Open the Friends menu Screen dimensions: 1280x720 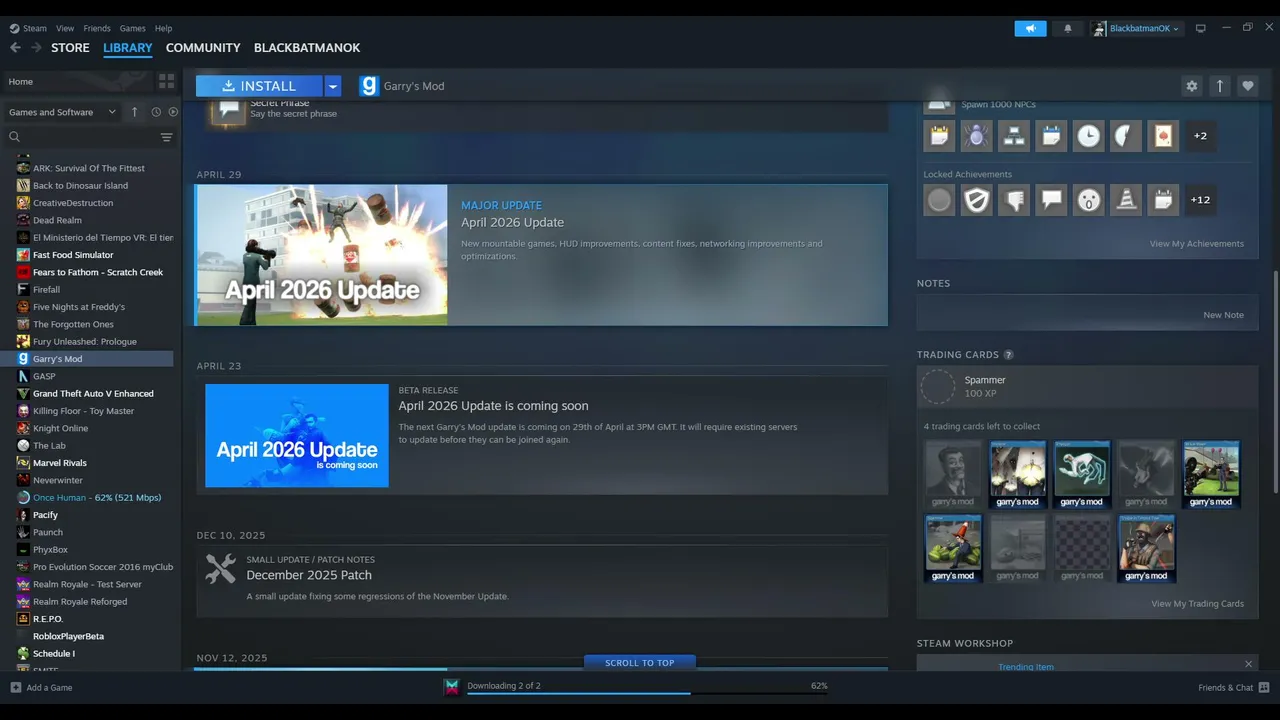point(97,28)
